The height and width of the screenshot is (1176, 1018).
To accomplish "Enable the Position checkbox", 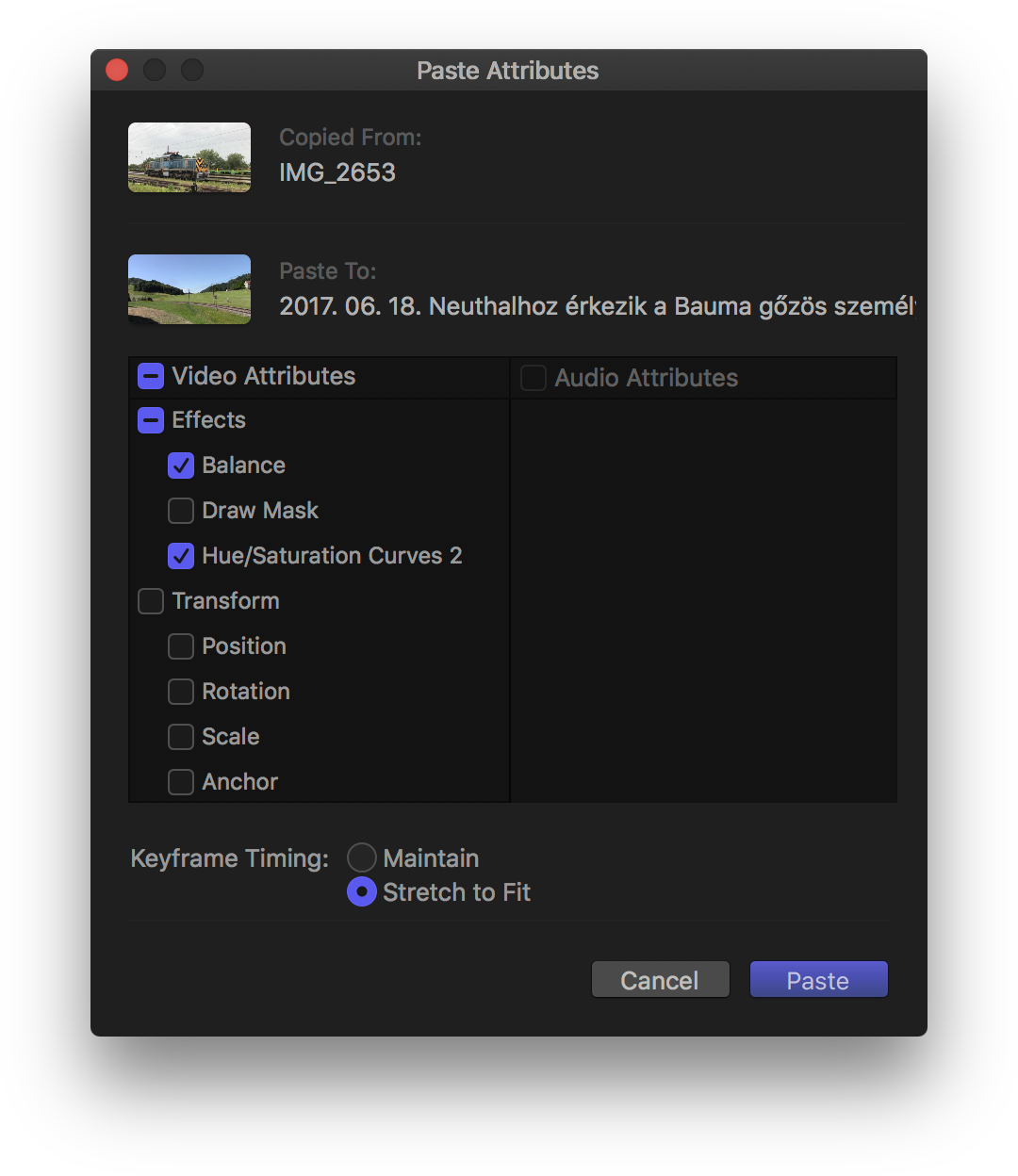I will point(181,646).
